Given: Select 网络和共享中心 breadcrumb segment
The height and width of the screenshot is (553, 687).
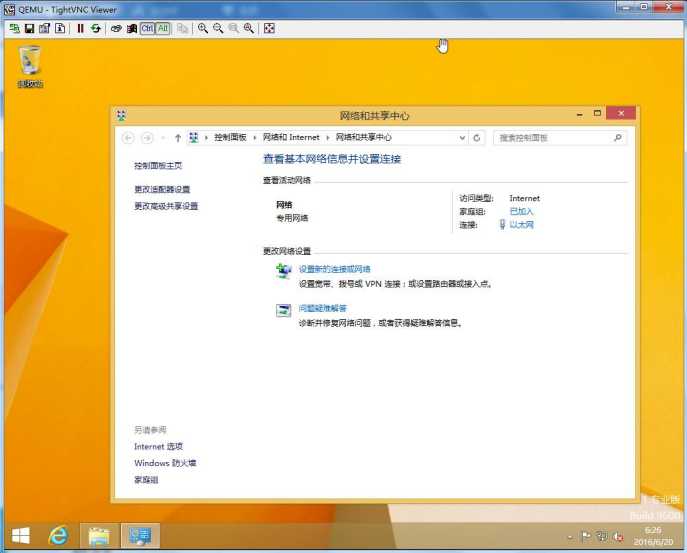Looking at the screenshot, I should [364, 138].
